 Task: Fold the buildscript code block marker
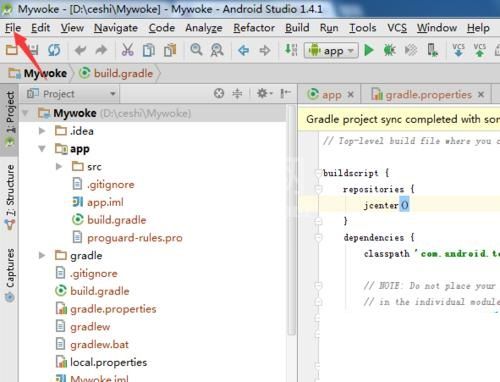[318, 173]
